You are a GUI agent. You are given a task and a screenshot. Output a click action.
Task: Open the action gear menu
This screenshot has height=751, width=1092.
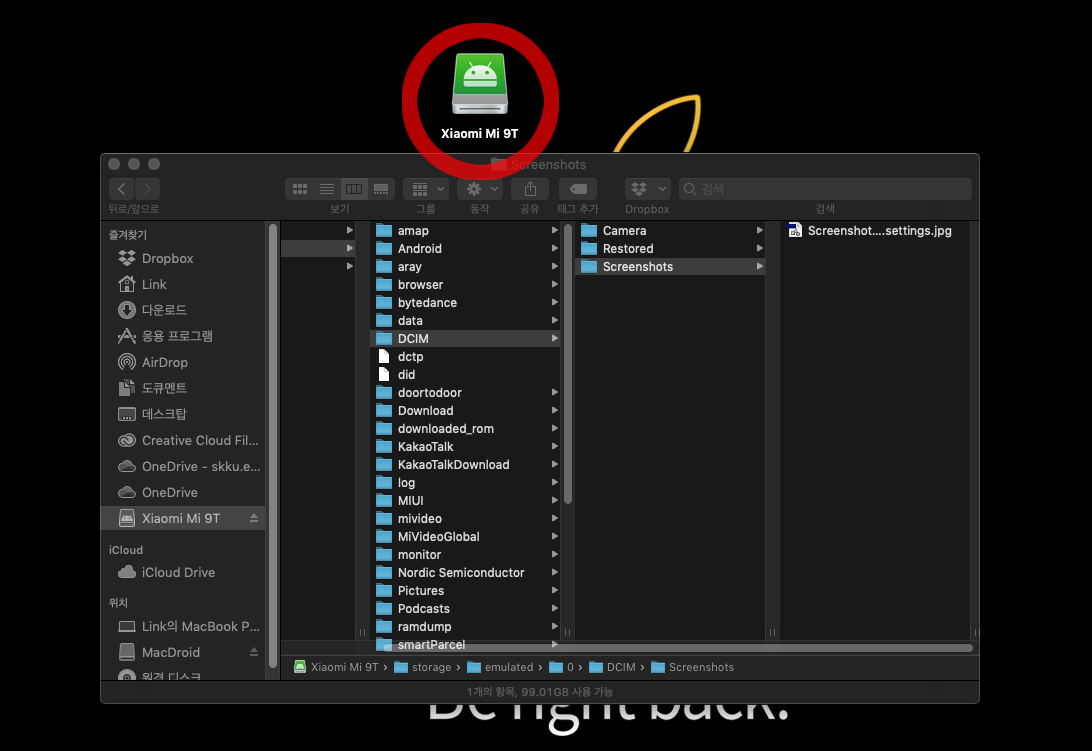[x=481, y=189]
